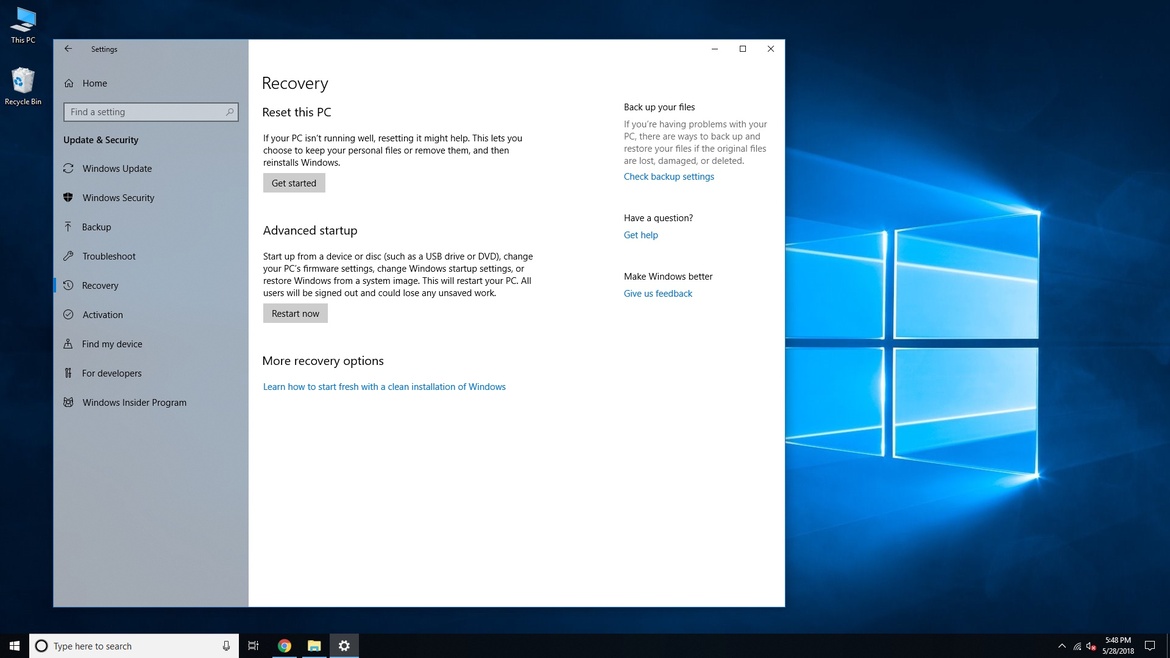The image size is (1170, 658).
Task: Click the Find a setting search field
Action: (x=151, y=112)
